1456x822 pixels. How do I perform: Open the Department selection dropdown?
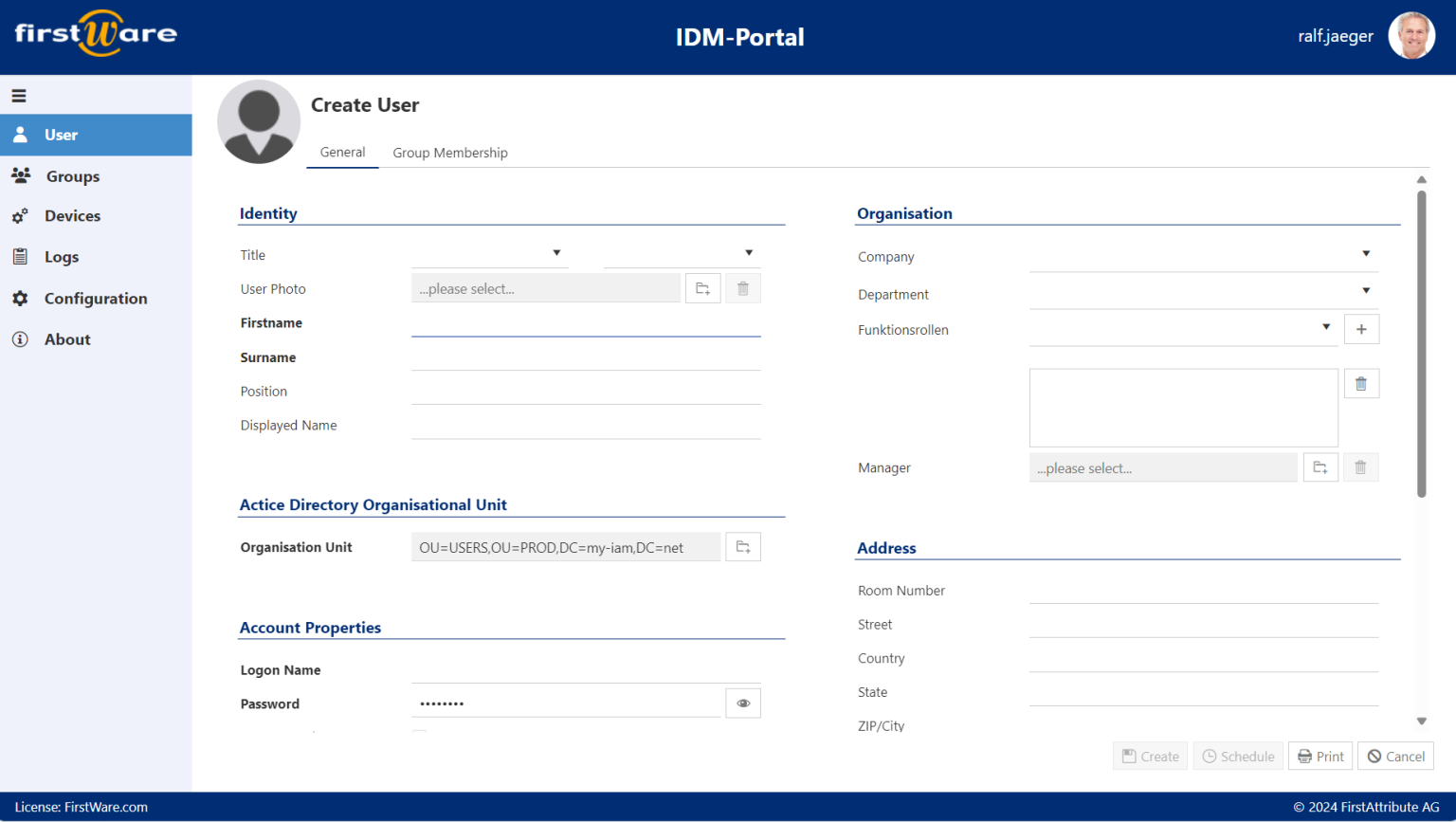pos(1366,291)
